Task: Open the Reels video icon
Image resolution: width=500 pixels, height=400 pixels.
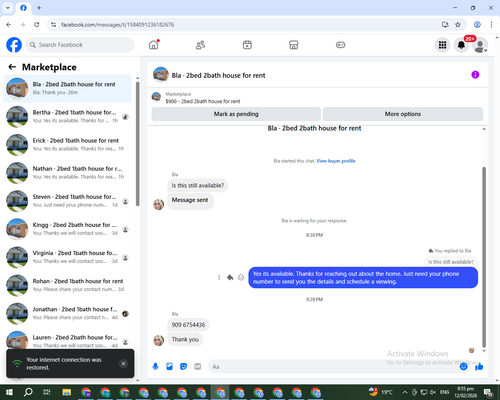Action: [247, 45]
